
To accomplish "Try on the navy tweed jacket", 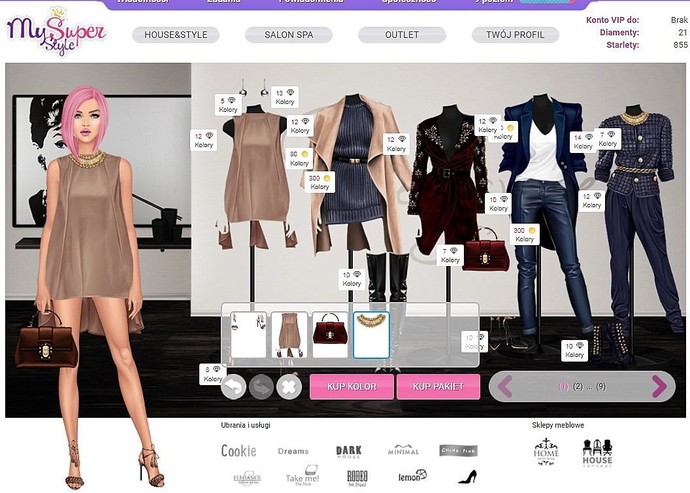I will pos(634,154).
